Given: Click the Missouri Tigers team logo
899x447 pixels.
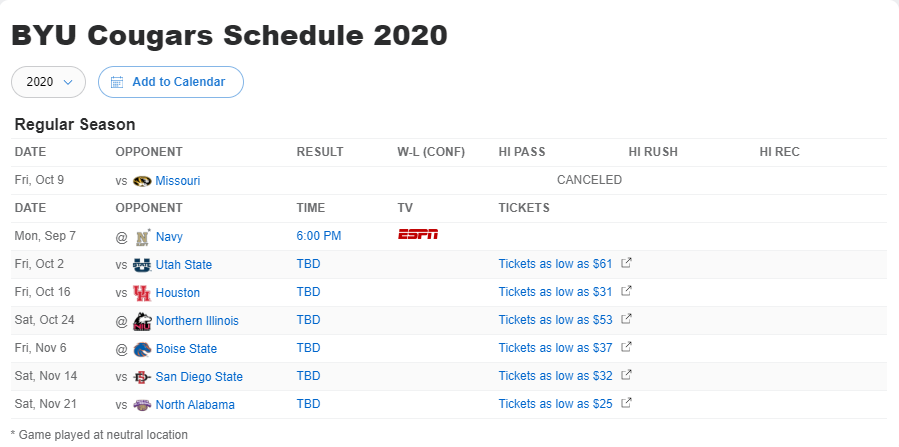Looking at the screenshot, I should click(x=142, y=181).
